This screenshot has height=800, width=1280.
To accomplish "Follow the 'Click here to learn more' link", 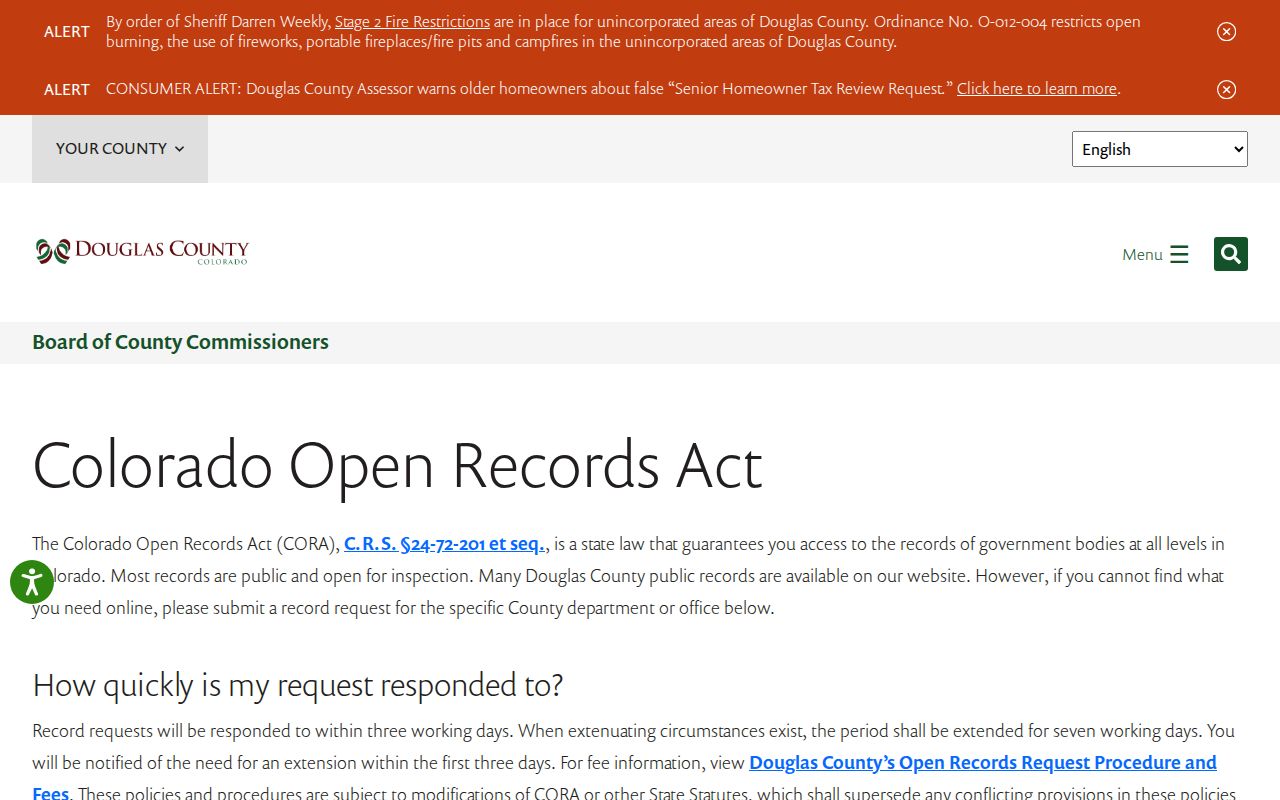I will point(1037,88).
